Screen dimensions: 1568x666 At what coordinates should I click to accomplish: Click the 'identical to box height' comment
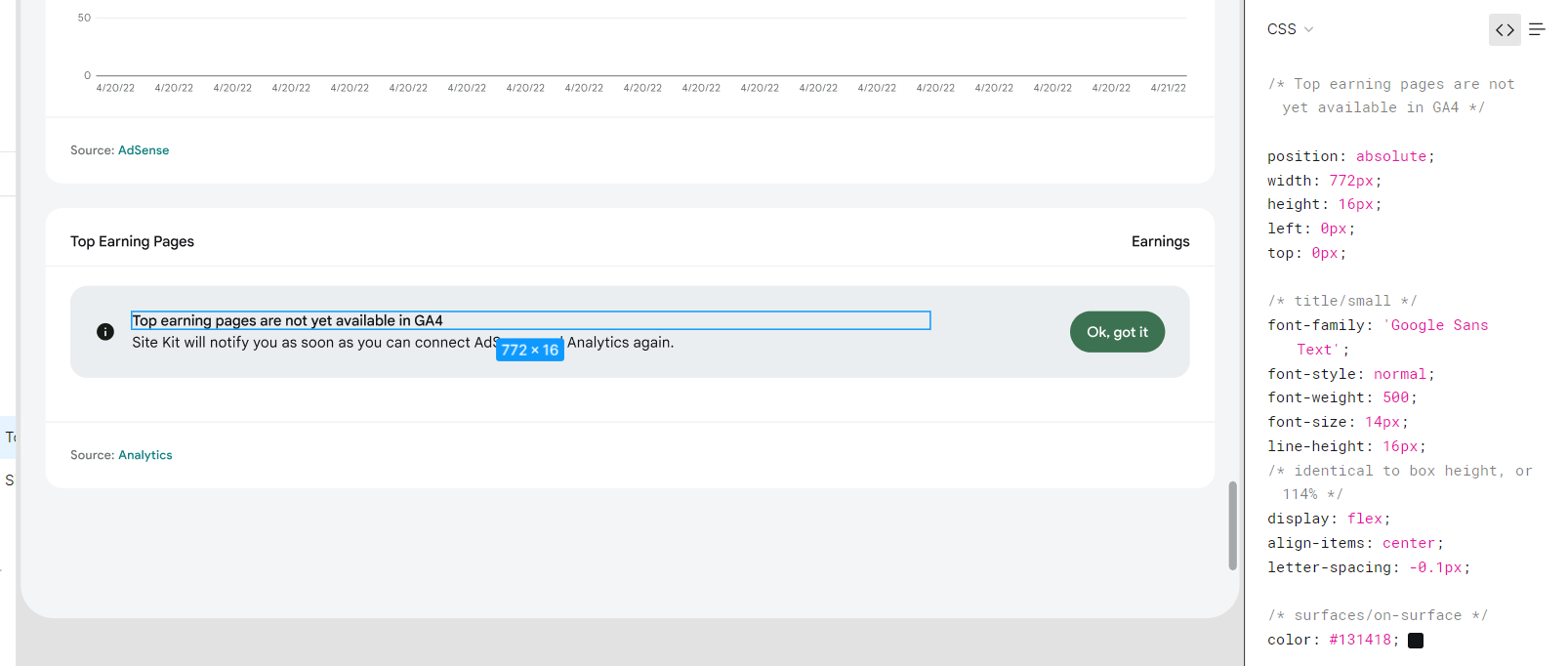[1400, 482]
